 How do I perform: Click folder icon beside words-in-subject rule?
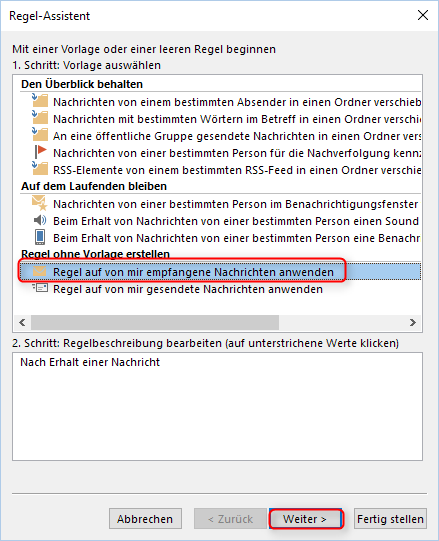click(x=40, y=118)
